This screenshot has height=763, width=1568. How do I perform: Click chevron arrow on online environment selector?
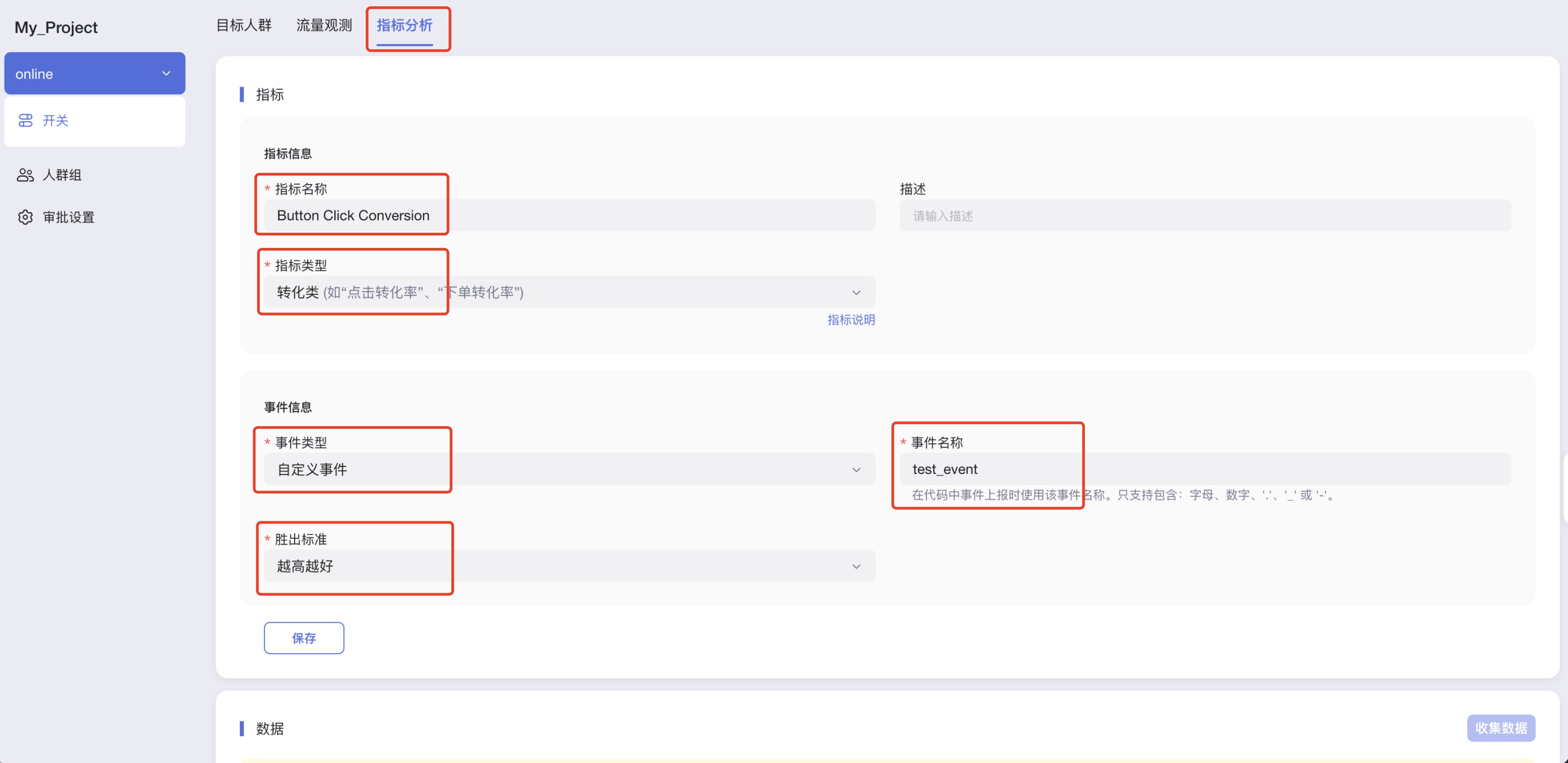pos(166,74)
